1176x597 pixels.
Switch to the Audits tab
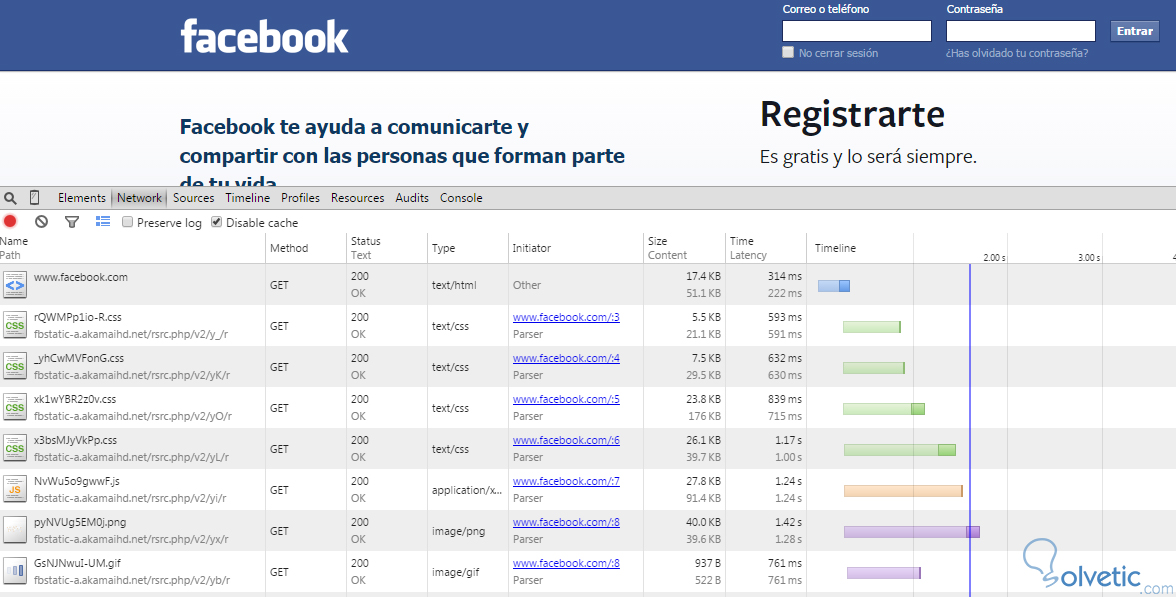tap(412, 198)
